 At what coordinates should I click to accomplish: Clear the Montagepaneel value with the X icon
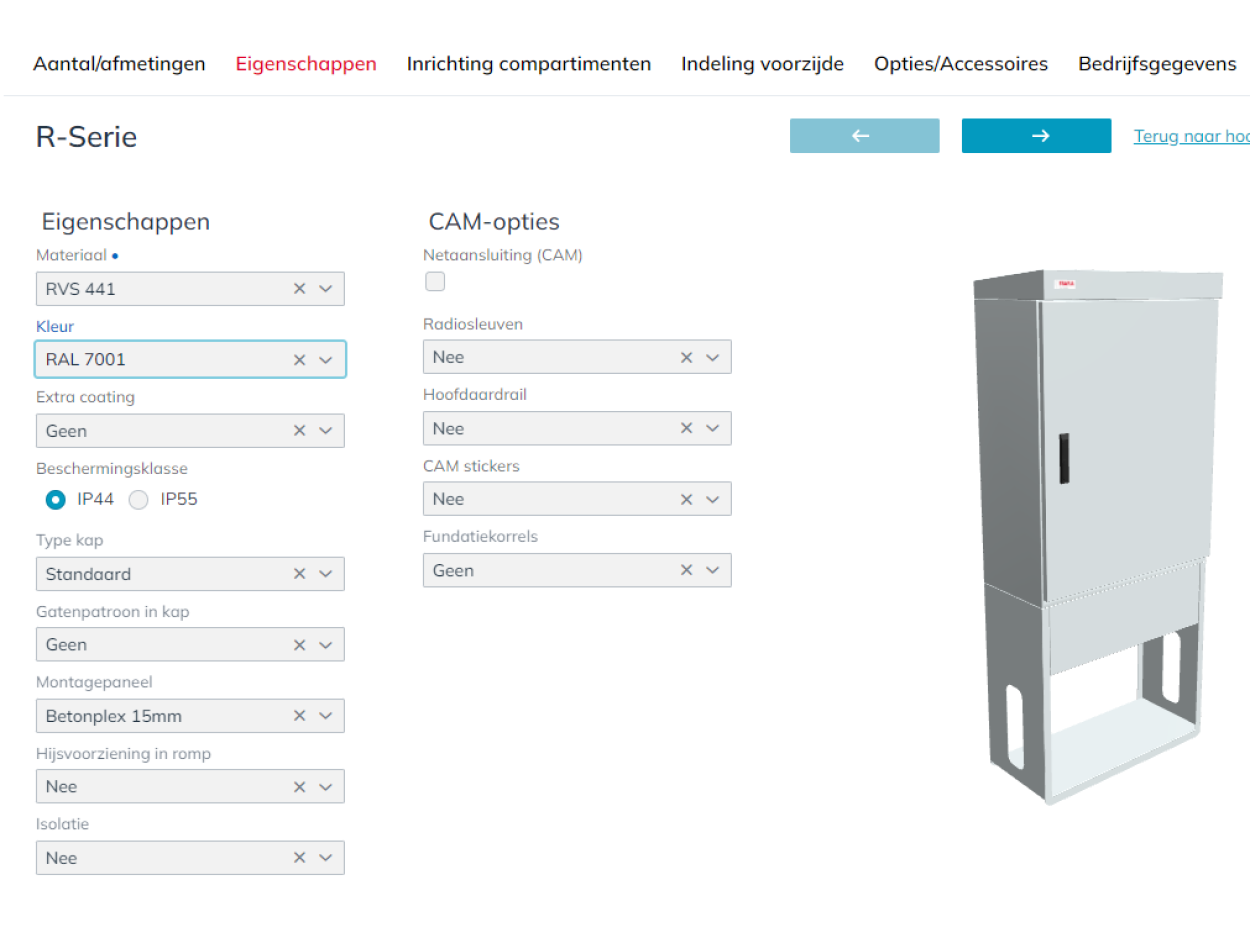pos(299,715)
